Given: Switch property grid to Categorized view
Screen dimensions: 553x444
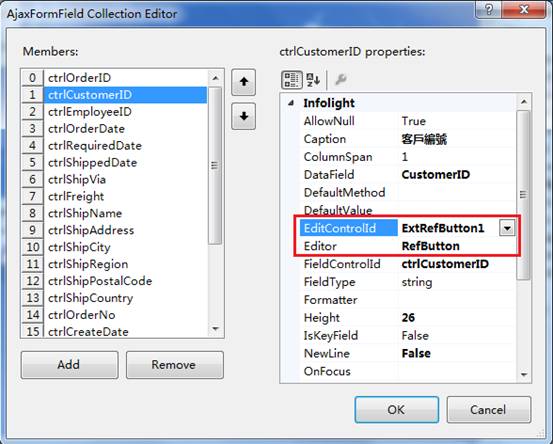Looking at the screenshot, I should [x=291, y=80].
